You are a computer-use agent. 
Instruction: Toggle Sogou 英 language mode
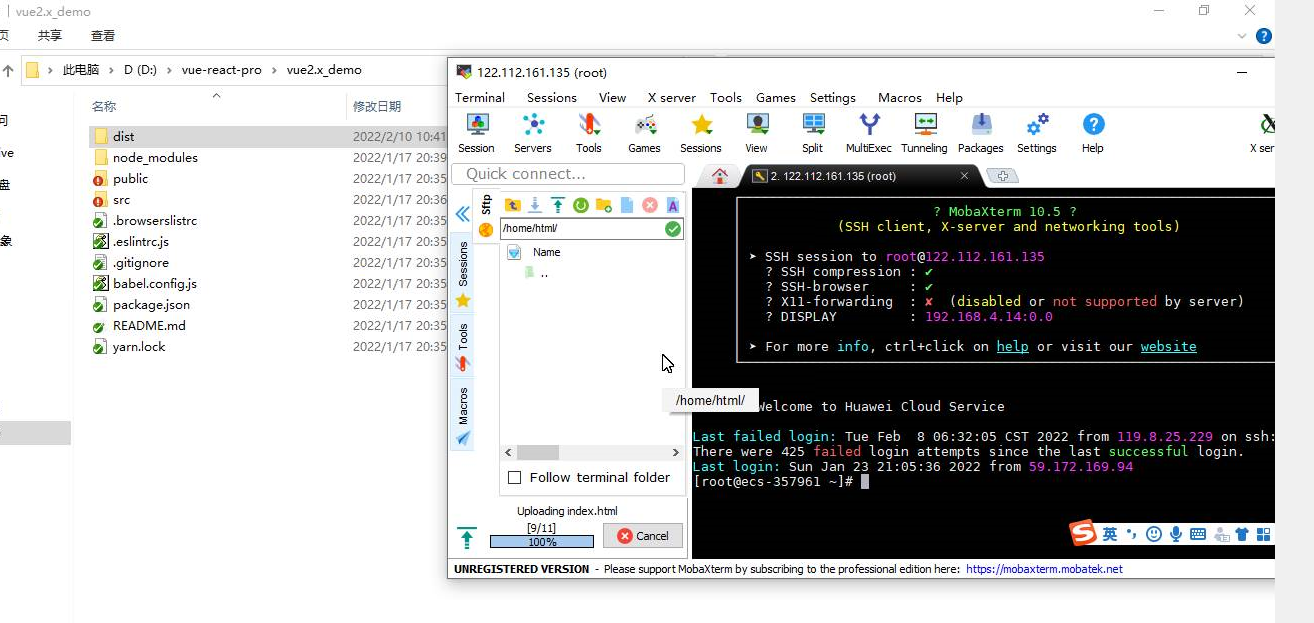pos(1110,535)
